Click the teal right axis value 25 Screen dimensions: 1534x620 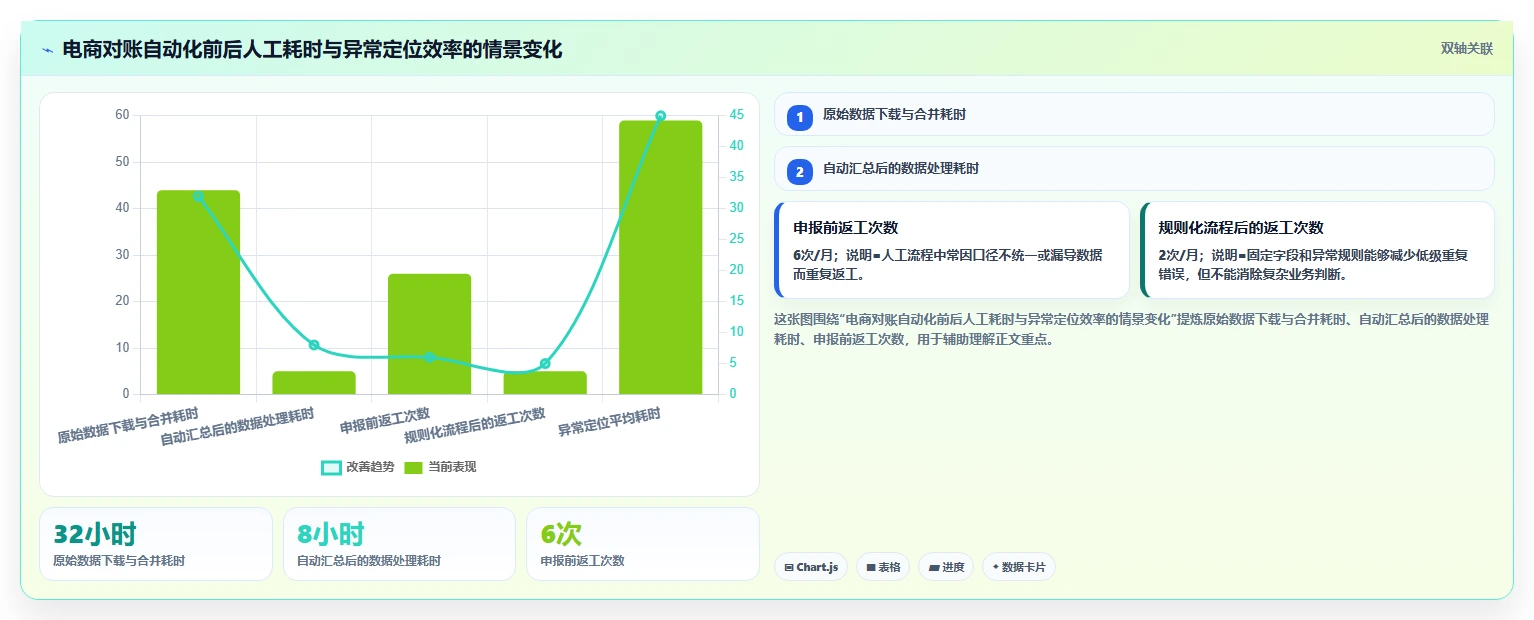736,239
